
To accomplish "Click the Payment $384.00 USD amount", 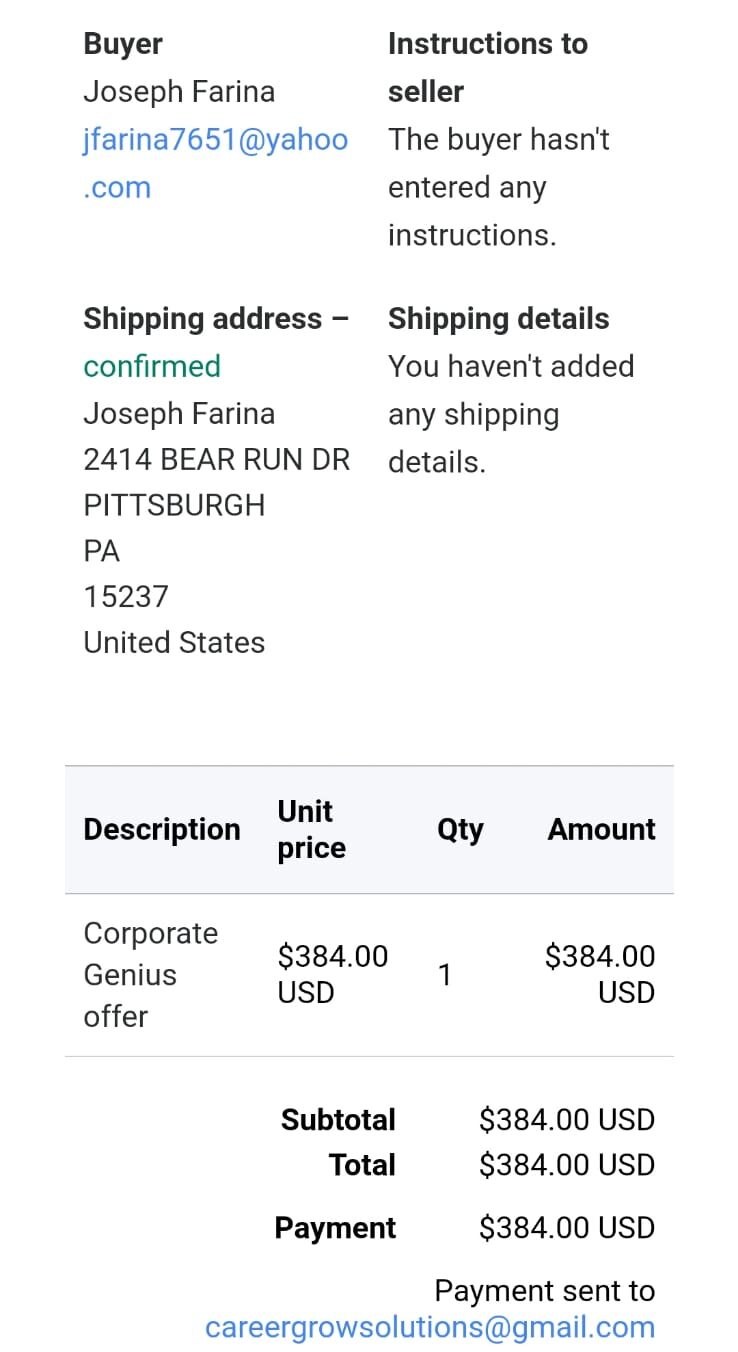I will pyautogui.click(x=566, y=1228).
